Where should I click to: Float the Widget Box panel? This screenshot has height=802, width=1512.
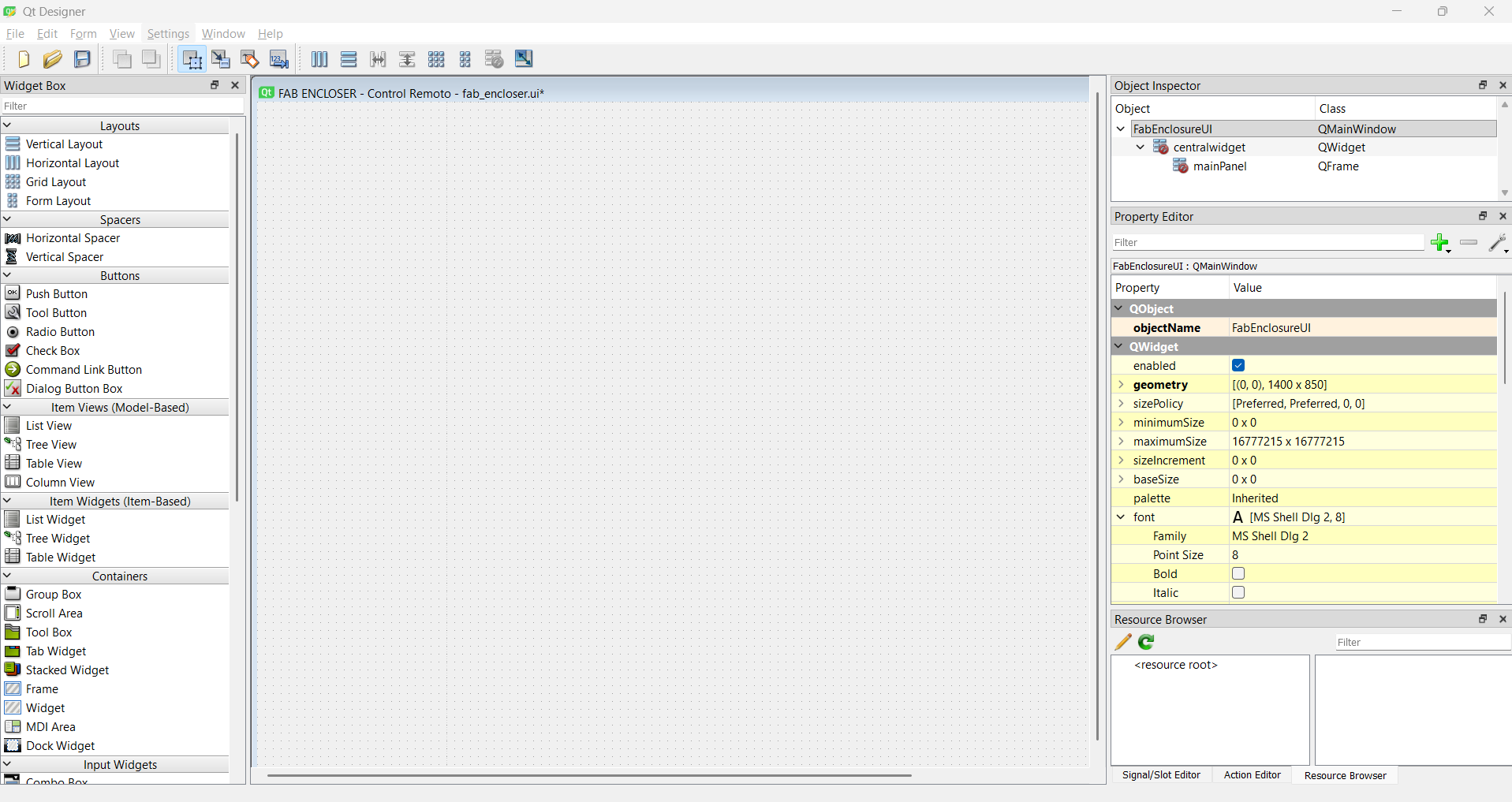click(x=215, y=85)
